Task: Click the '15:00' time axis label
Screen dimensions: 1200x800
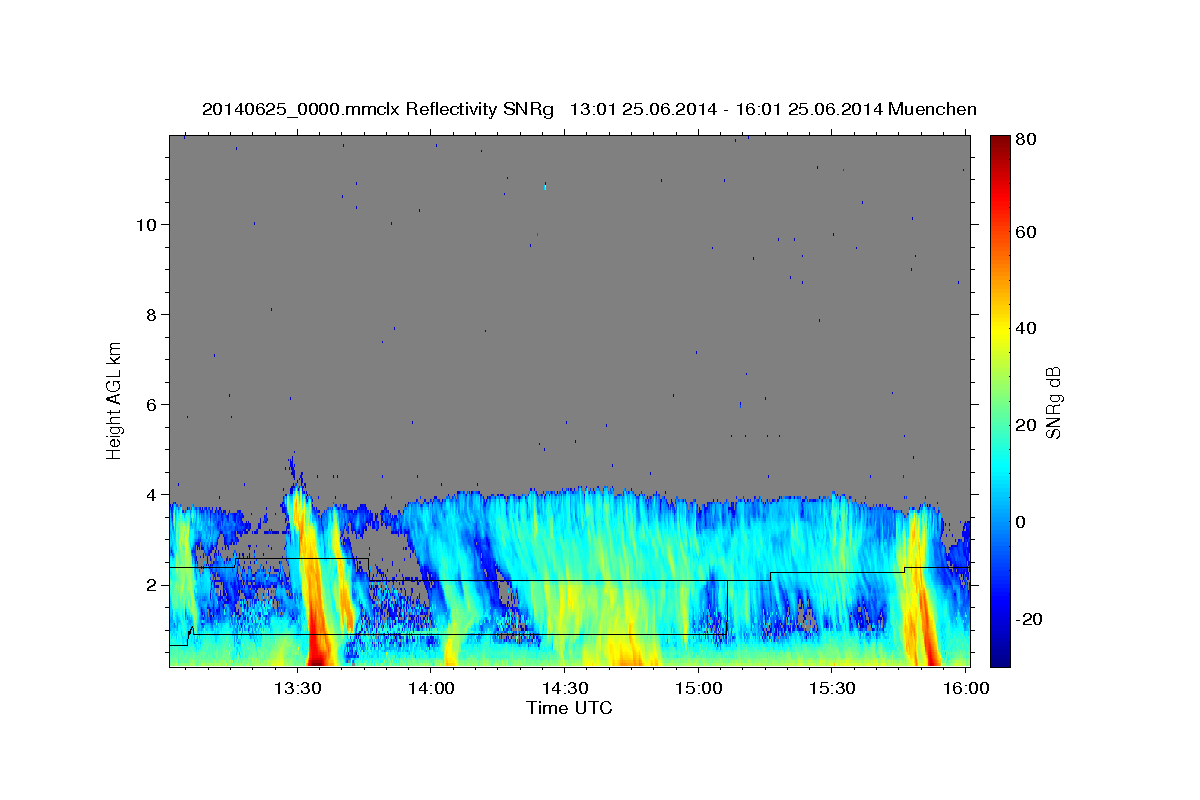Action: (x=698, y=688)
